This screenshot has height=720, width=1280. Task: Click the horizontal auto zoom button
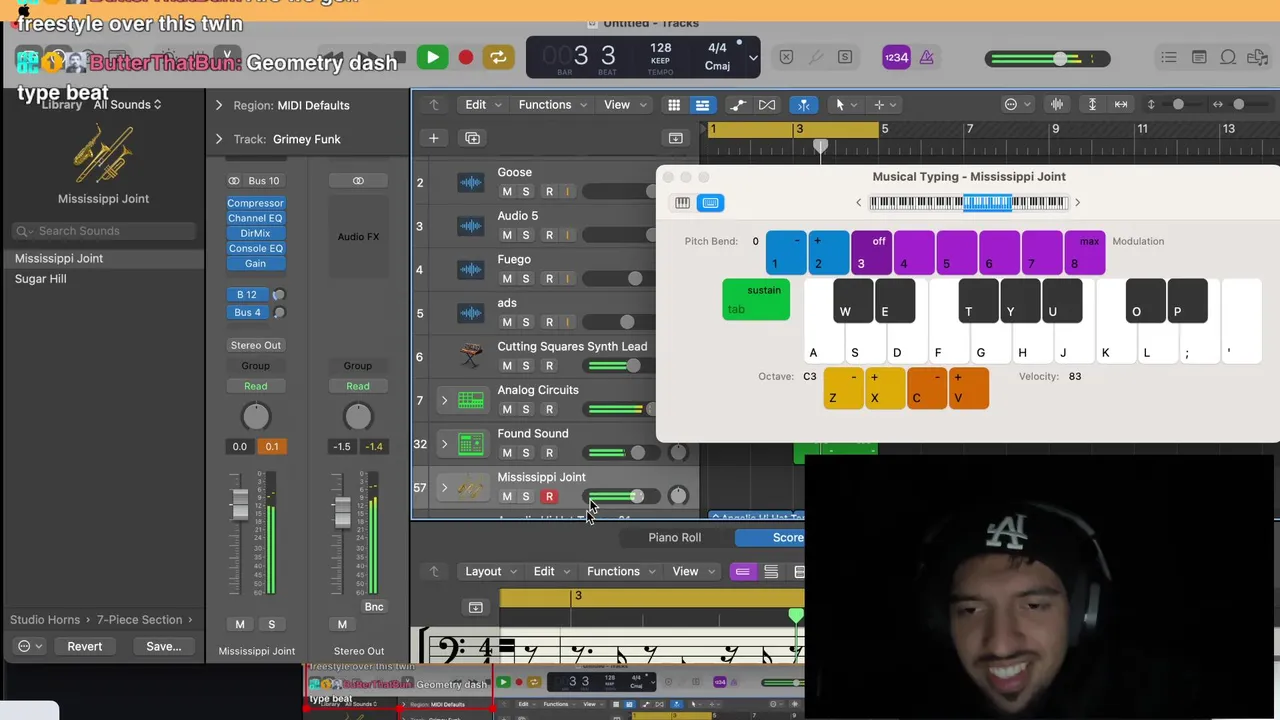(1121, 104)
